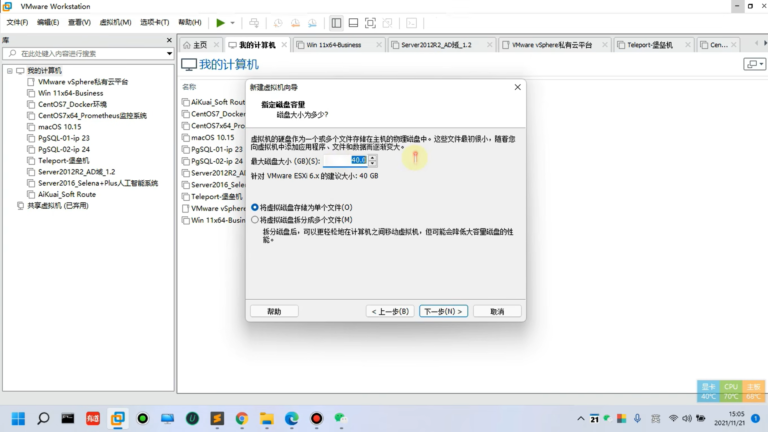Open Sublime Text from the taskbar

pos(217,419)
